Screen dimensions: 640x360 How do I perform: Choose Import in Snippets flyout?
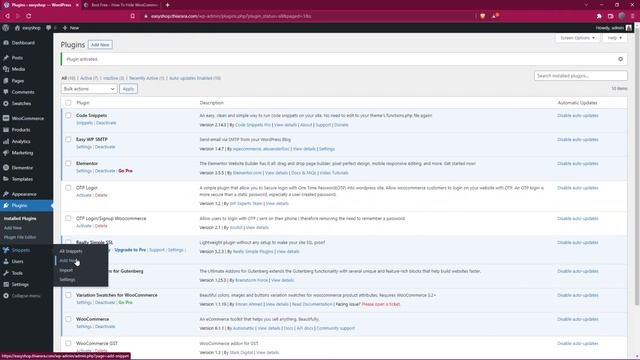(x=66, y=270)
